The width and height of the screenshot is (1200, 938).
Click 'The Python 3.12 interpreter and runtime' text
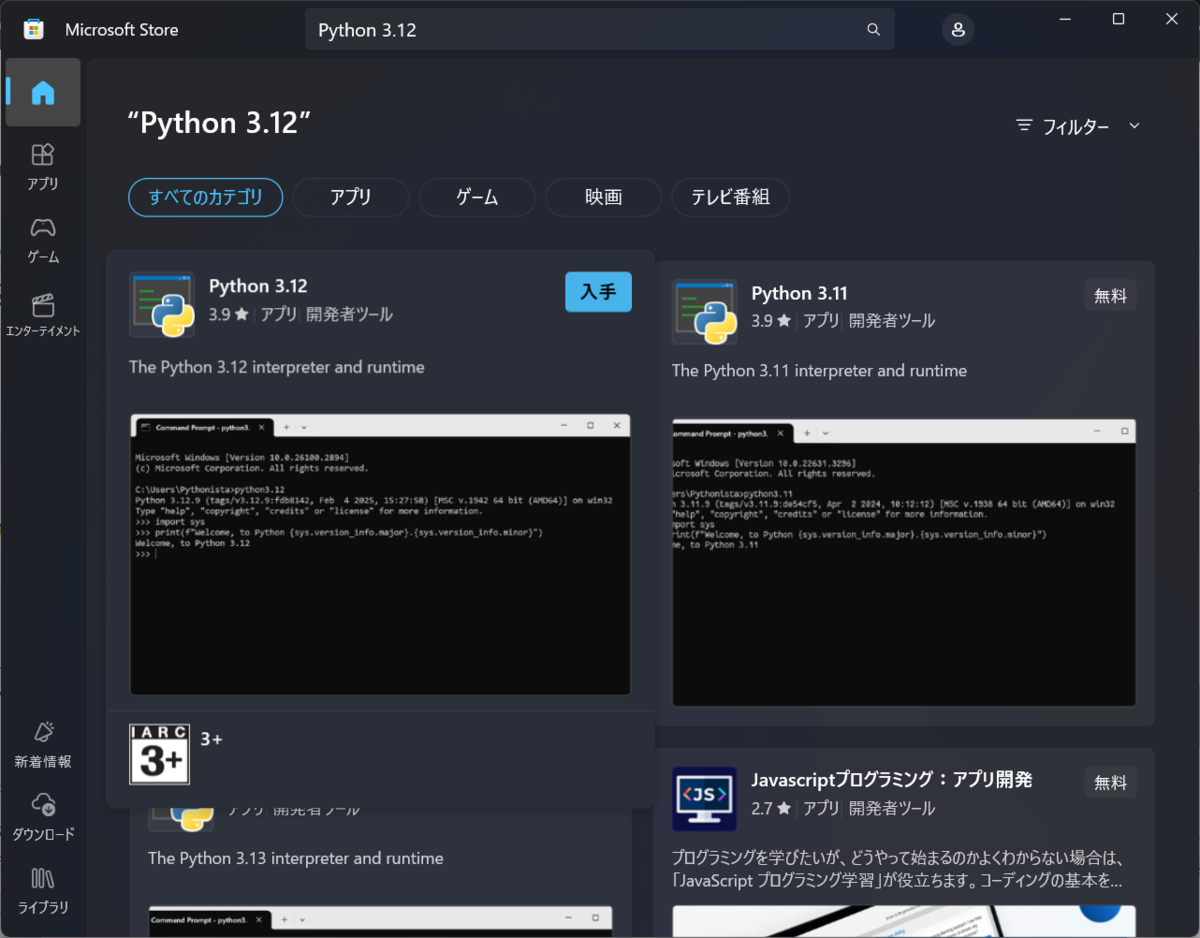(277, 367)
